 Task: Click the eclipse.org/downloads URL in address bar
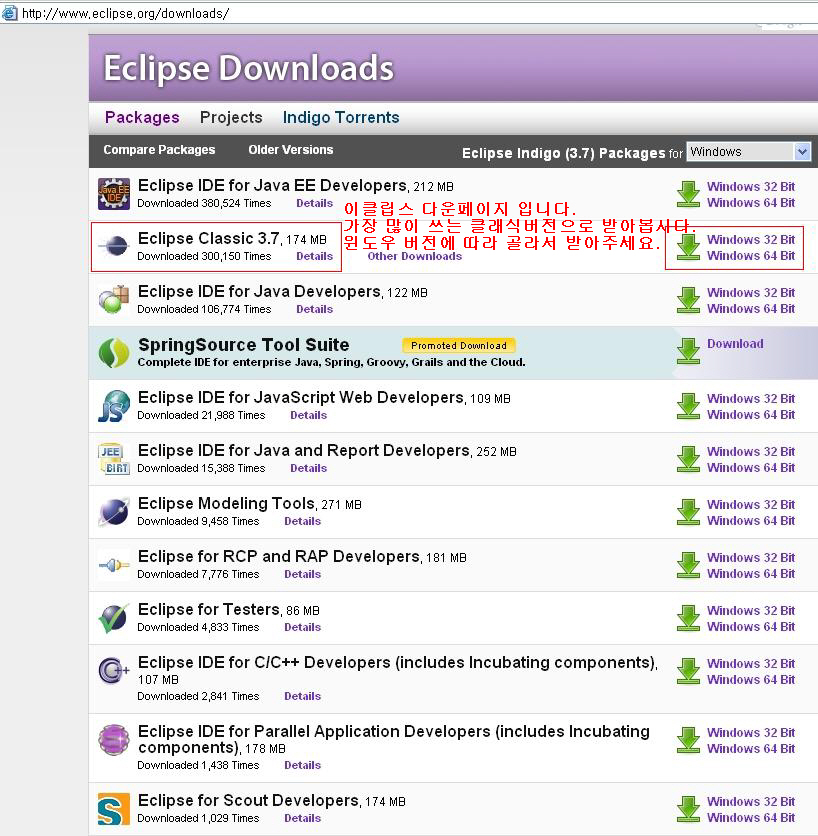[126, 13]
